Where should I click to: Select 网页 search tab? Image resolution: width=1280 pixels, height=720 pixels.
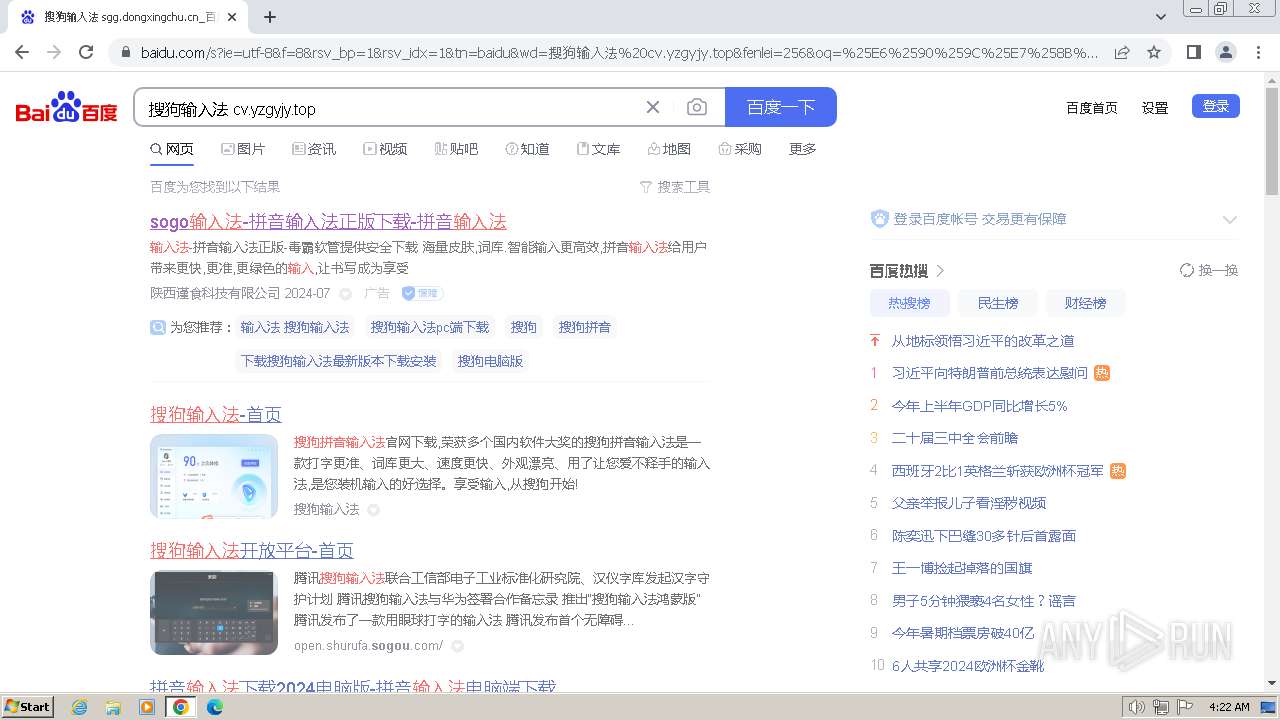pyautogui.click(x=172, y=149)
